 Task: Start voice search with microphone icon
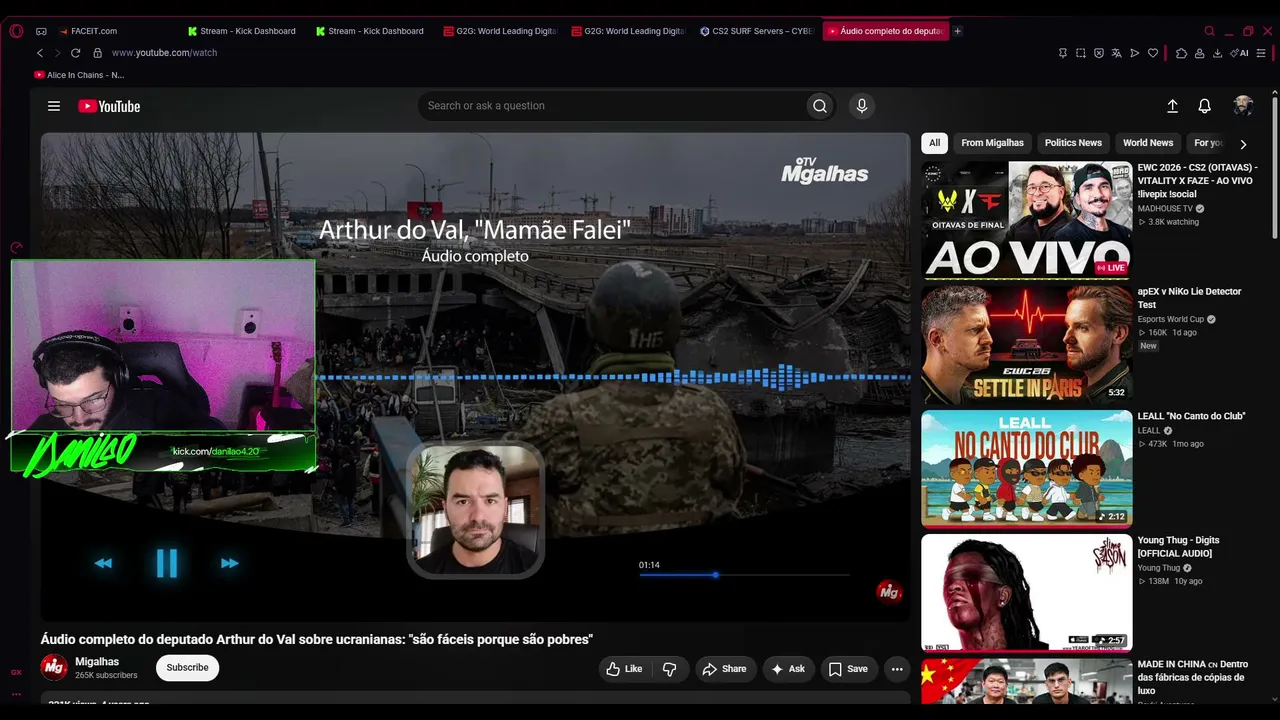[x=861, y=106]
